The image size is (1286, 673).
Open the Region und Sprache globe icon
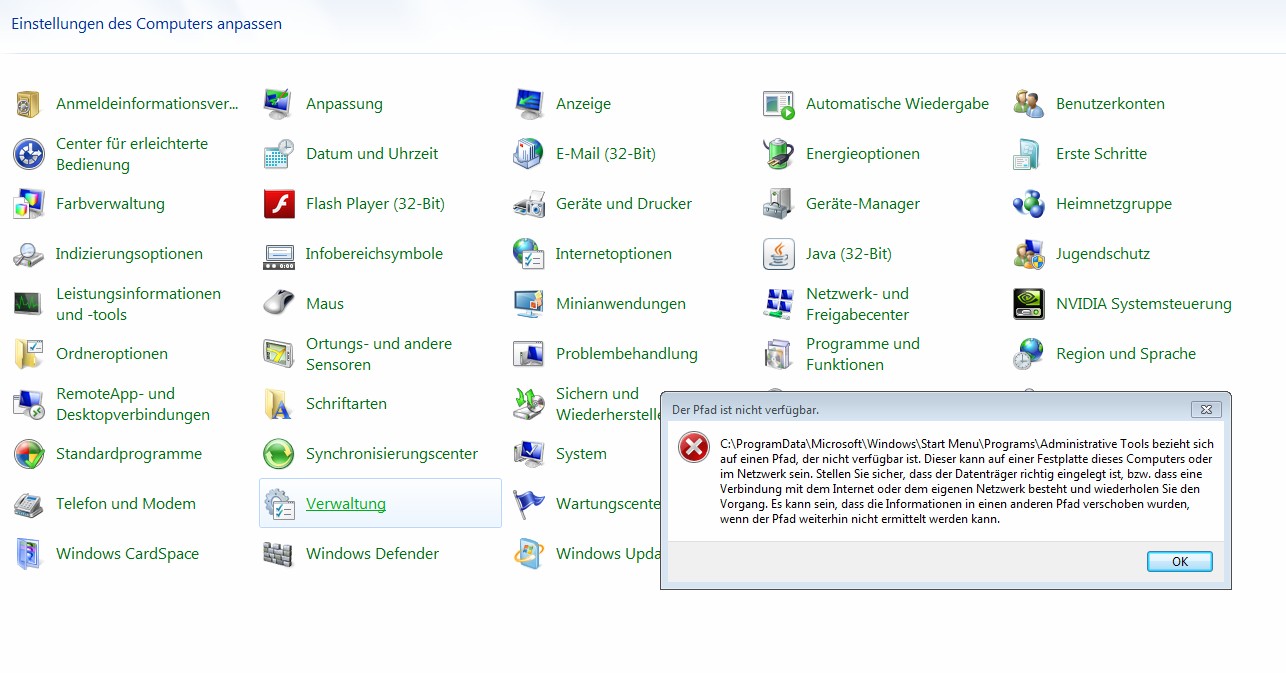(x=1028, y=353)
